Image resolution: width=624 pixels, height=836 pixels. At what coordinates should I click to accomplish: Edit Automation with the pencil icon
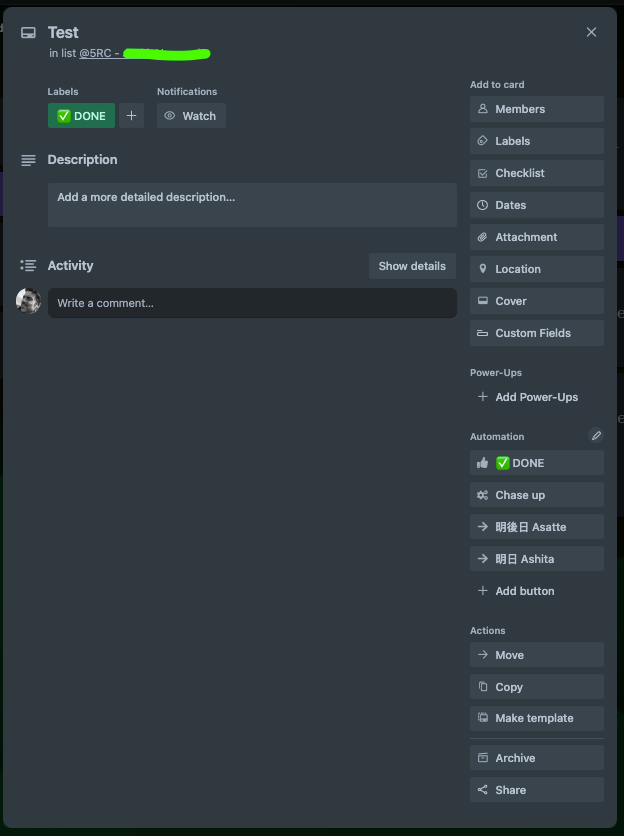coord(596,436)
